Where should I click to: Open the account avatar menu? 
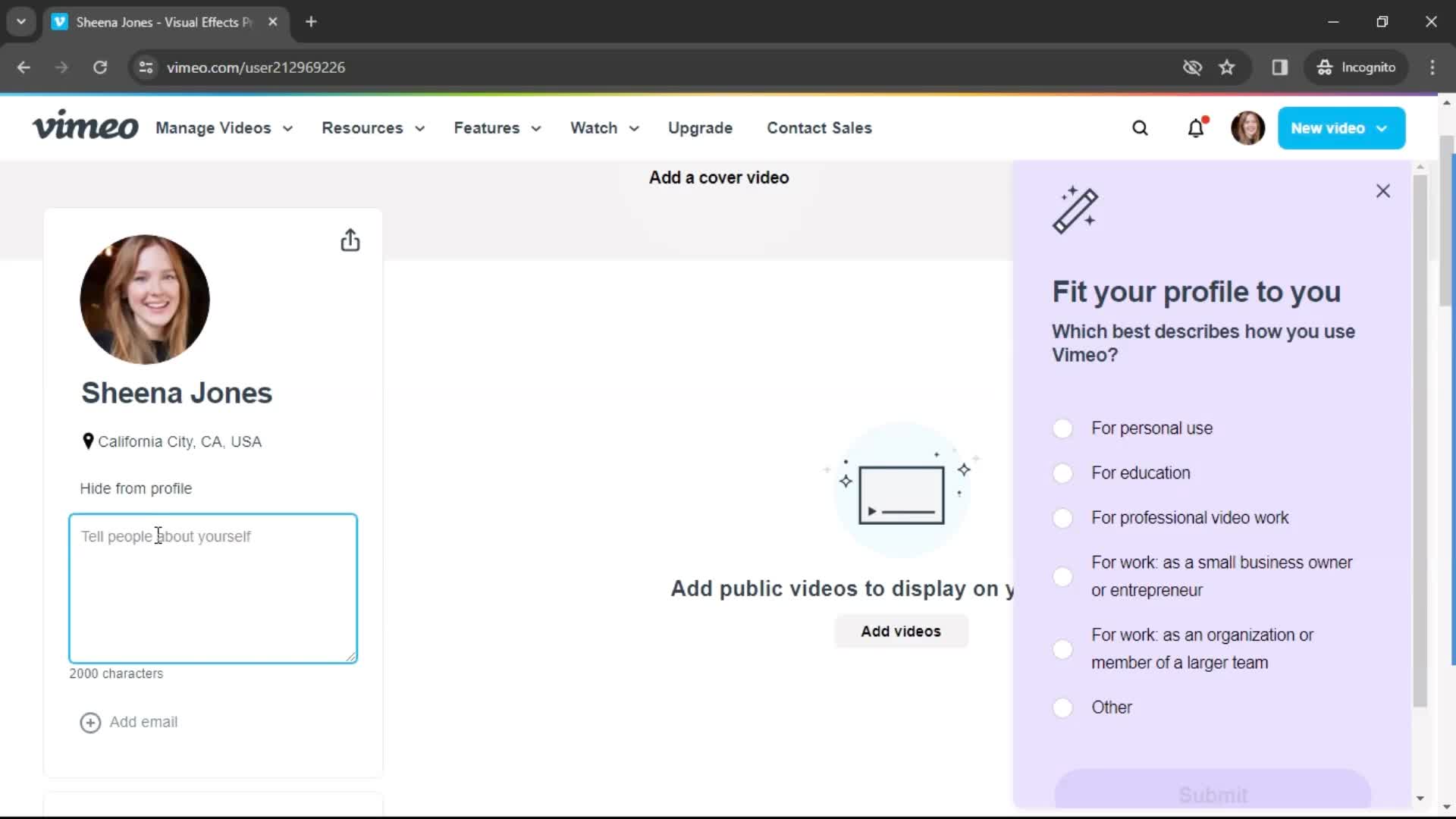(x=1247, y=128)
